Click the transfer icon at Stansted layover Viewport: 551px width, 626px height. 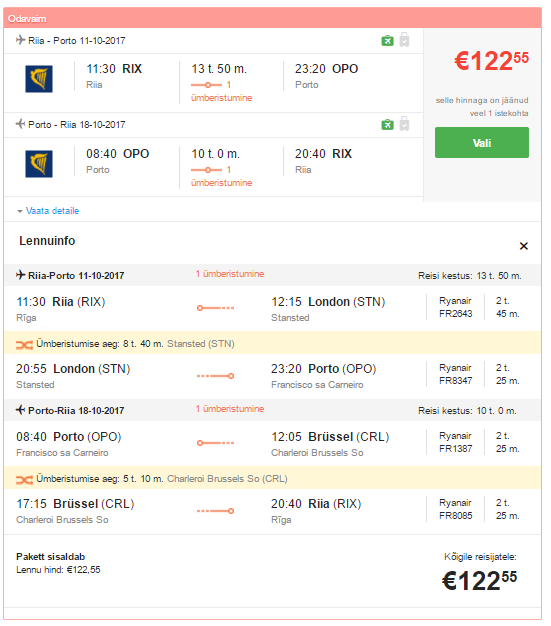point(24,345)
